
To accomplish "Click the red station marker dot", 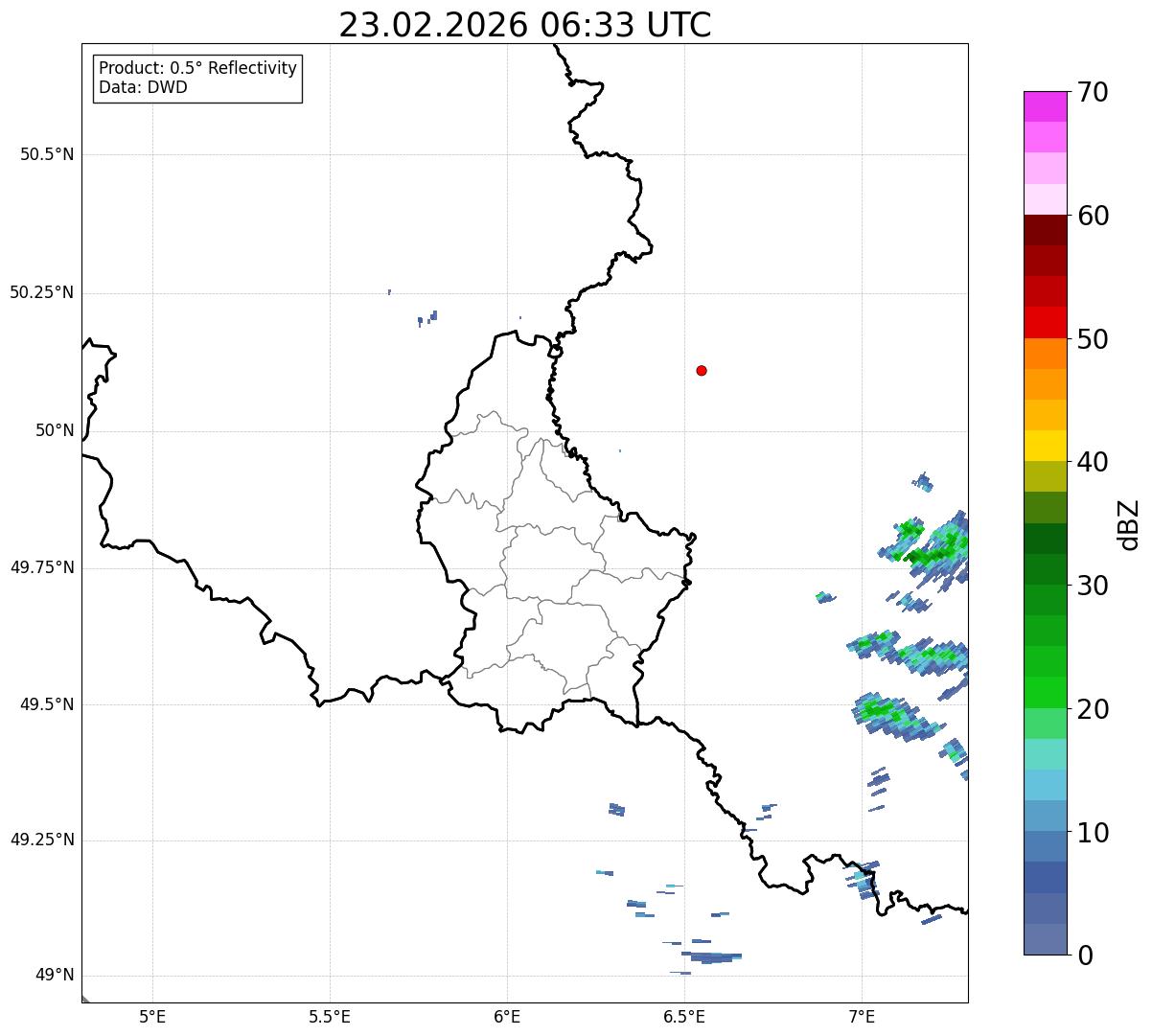I will click(x=702, y=370).
